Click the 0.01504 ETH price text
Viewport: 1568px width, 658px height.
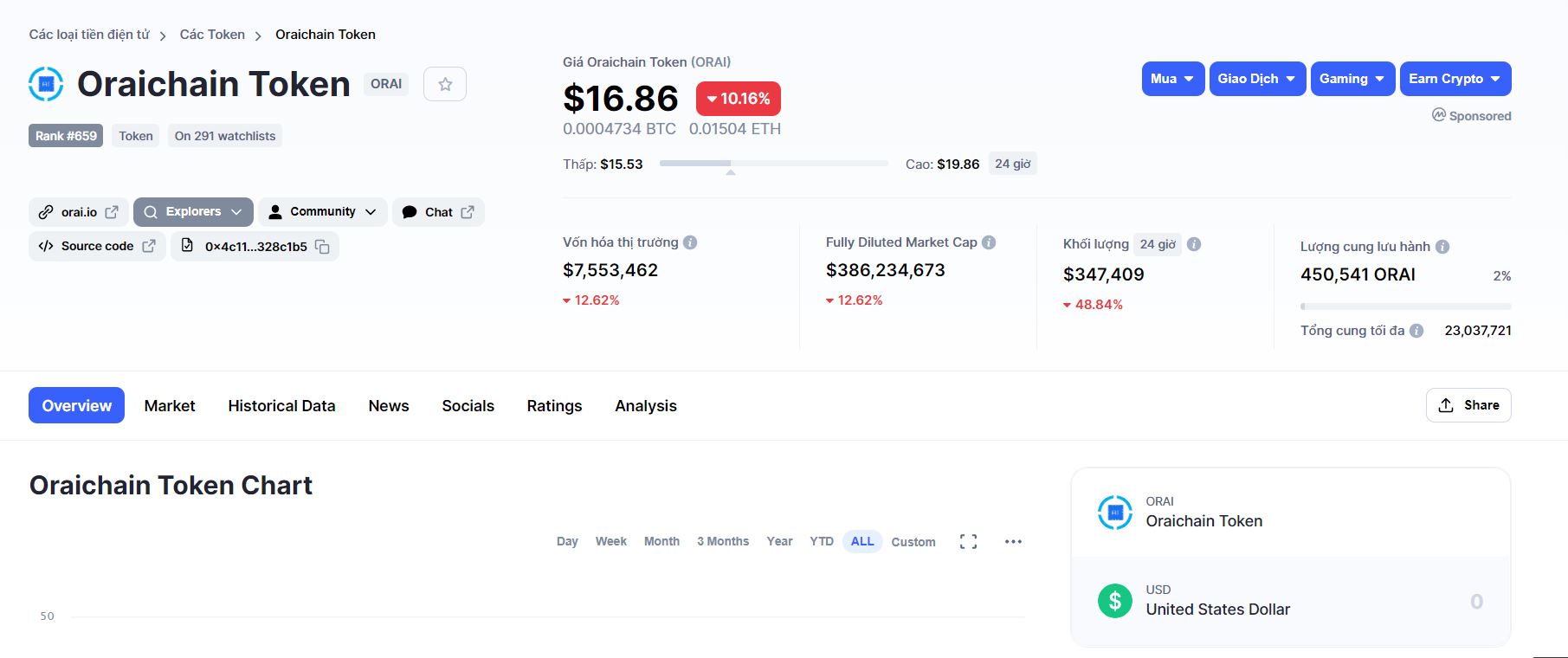[735, 129]
